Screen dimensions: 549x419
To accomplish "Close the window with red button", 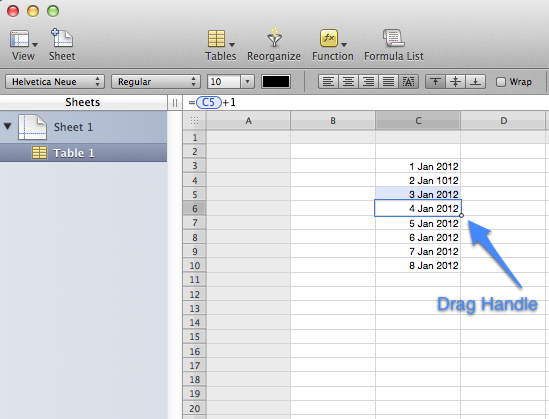I will pos(13,11).
